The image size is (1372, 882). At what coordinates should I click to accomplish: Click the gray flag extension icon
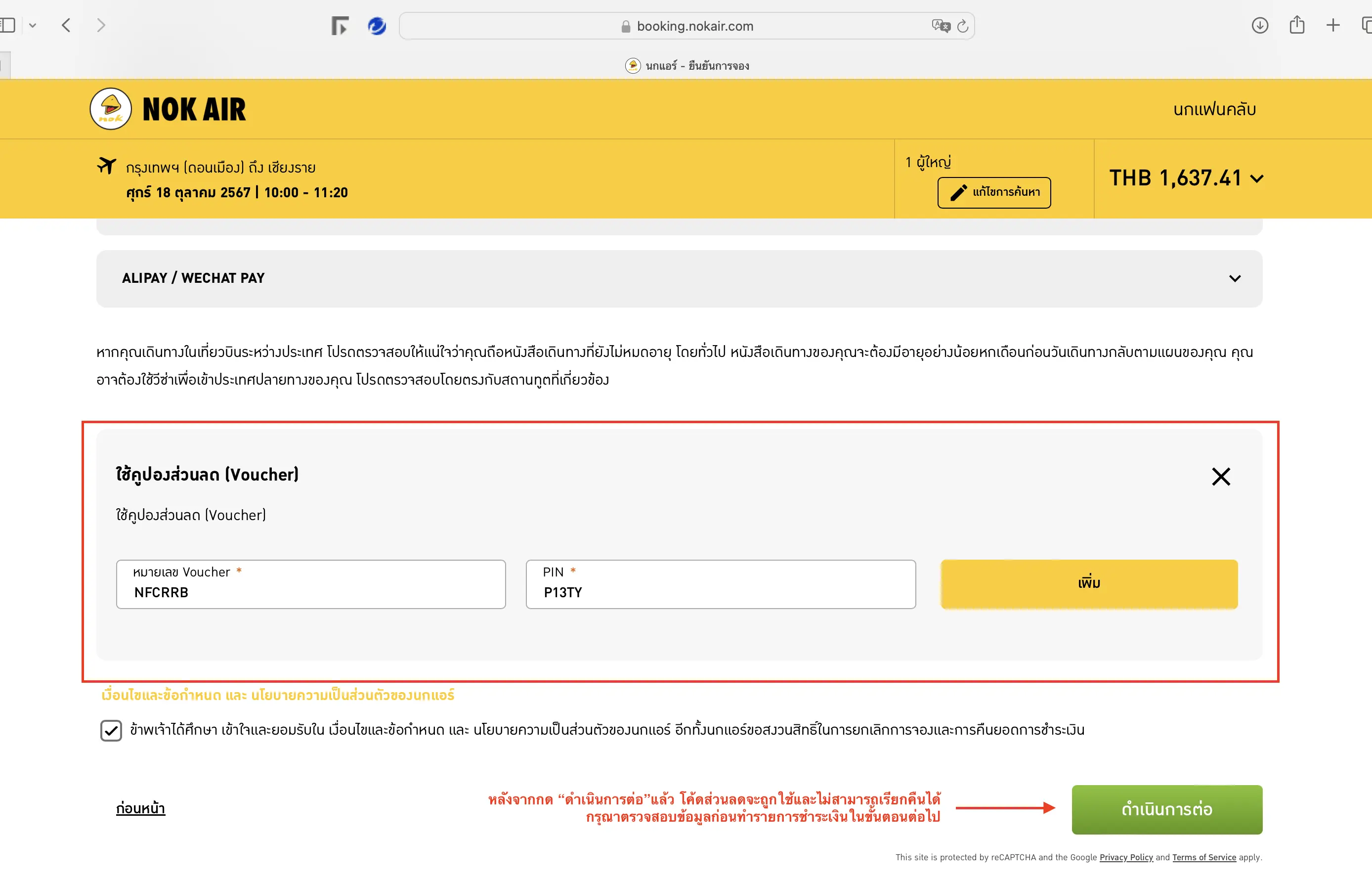(x=340, y=26)
